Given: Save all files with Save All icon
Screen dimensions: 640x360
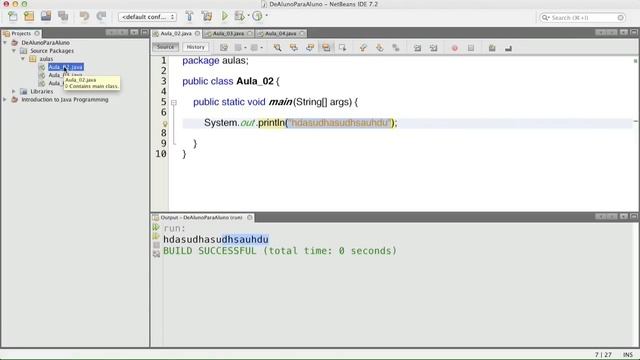Looking at the screenshot, I should pos(63,16).
